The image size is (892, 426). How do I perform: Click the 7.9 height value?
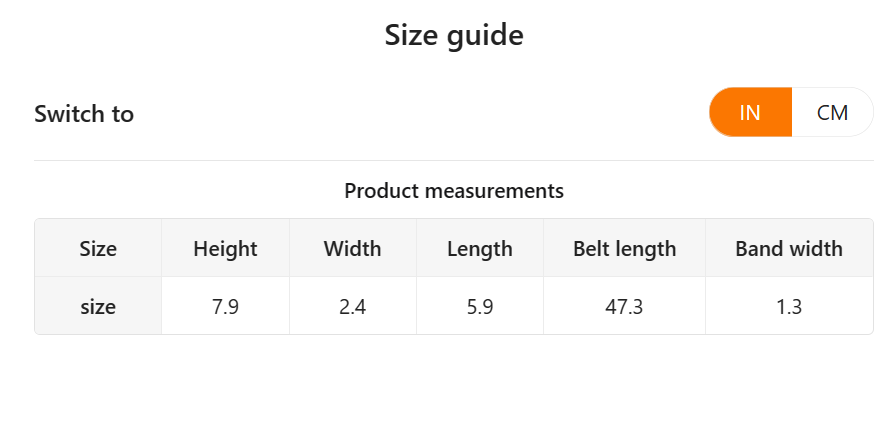[x=225, y=307]
